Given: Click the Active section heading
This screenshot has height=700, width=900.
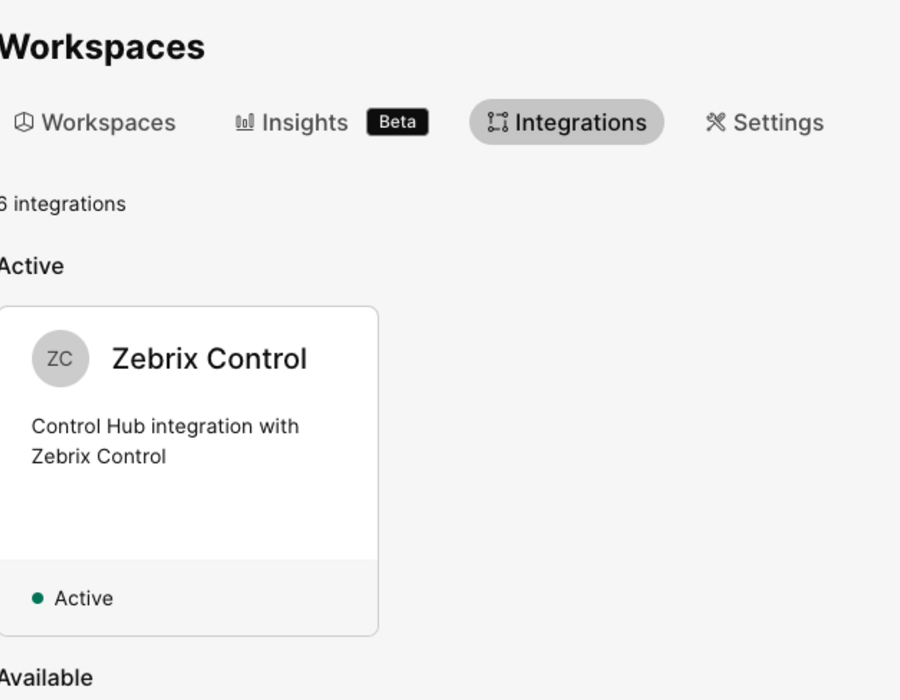Looking at the screenshot, I should [32, 266].
